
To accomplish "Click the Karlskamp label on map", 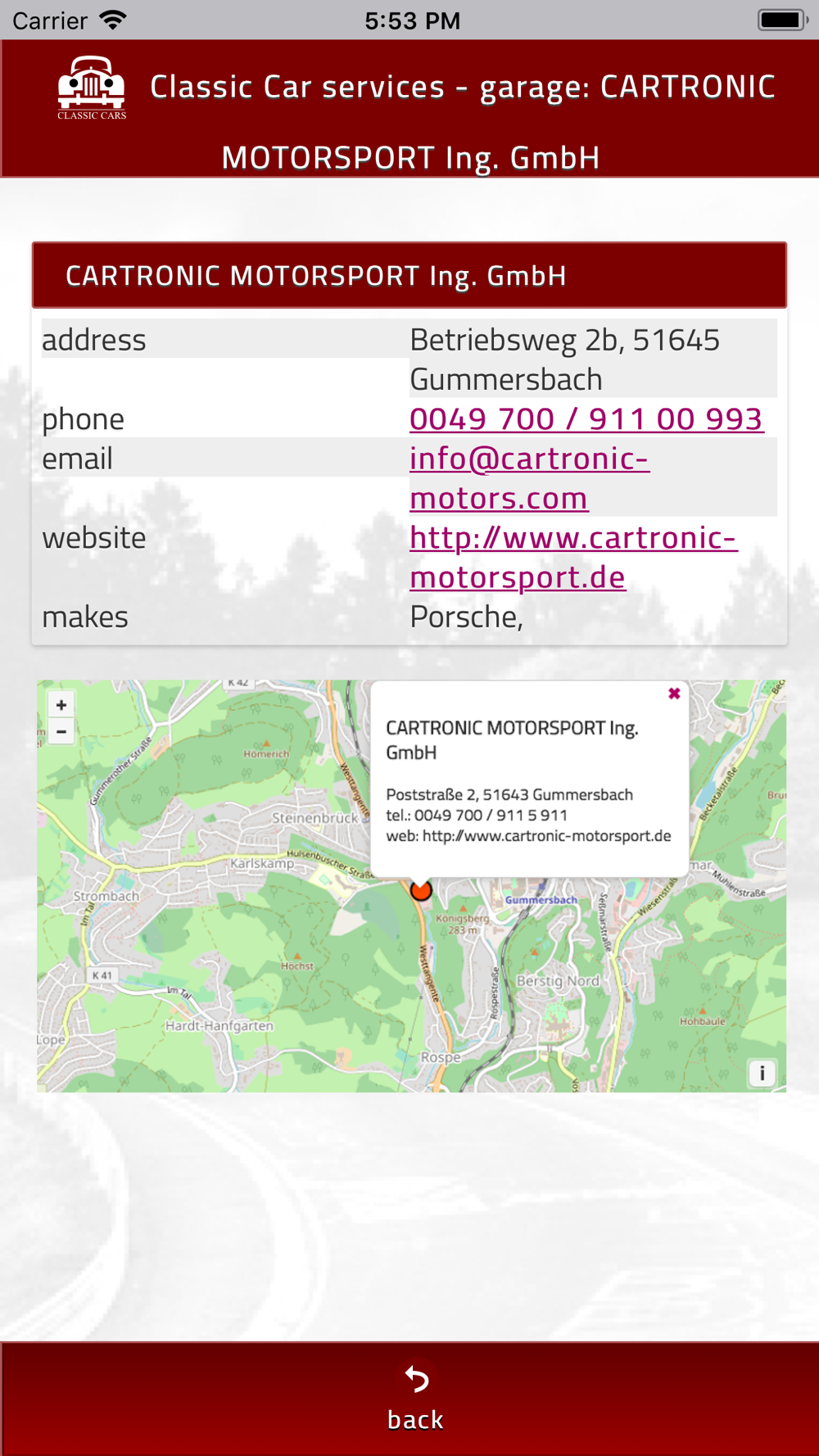I will click(262, 863).
